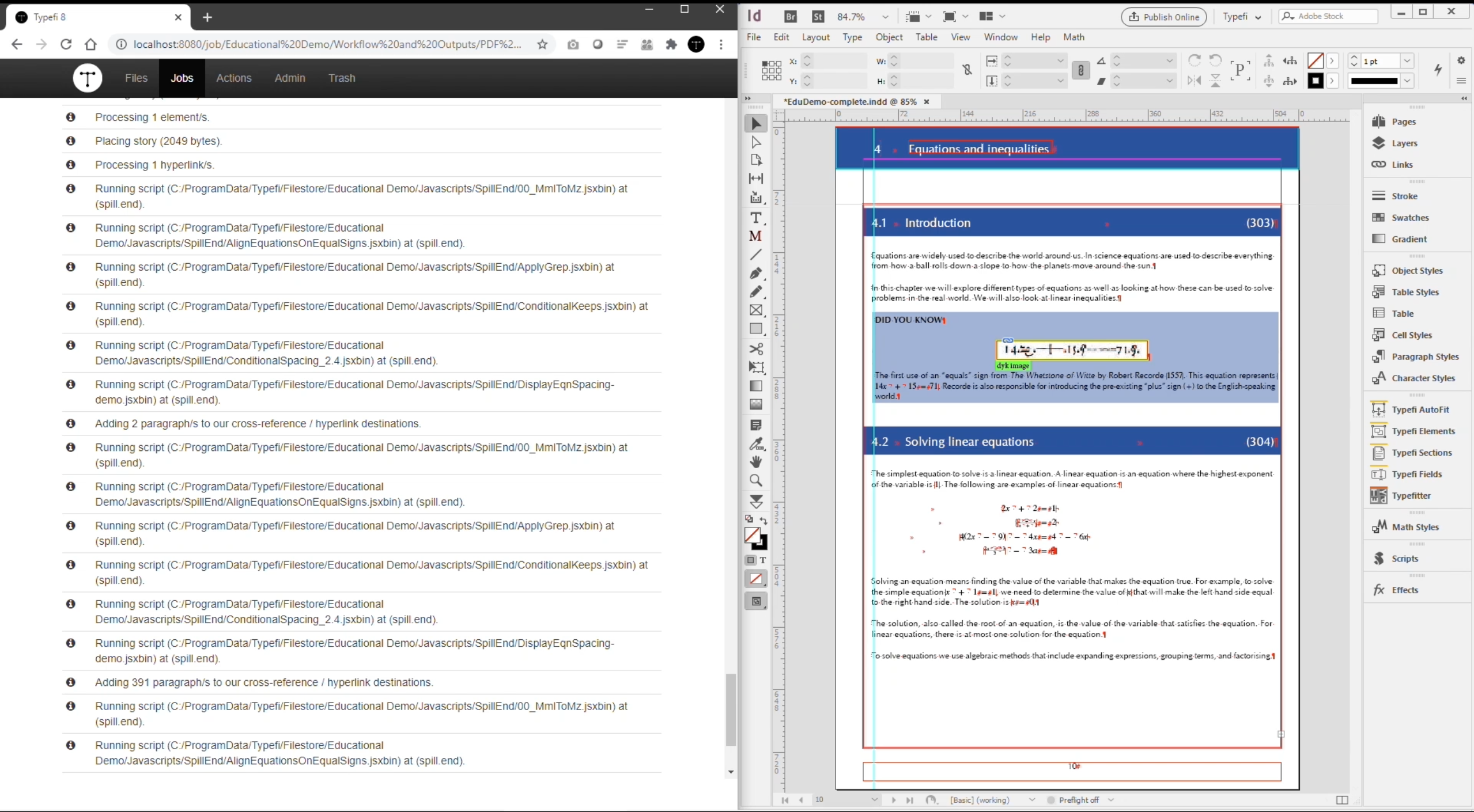This screenshot has height=812, width=1474.
Task: Open the Actions tab in Typefi
Action: coord(234,78)
